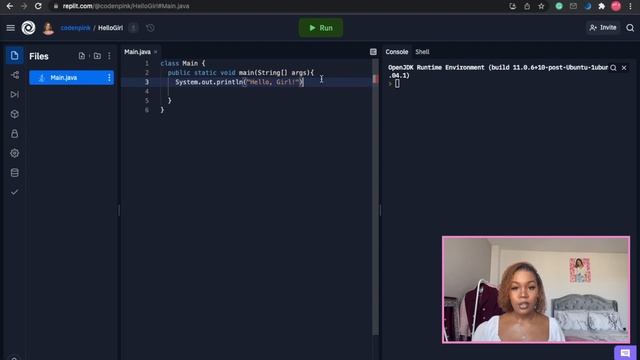Switch to the Console tab
Viewport: 640px width, 360px height.
[397, 52]
